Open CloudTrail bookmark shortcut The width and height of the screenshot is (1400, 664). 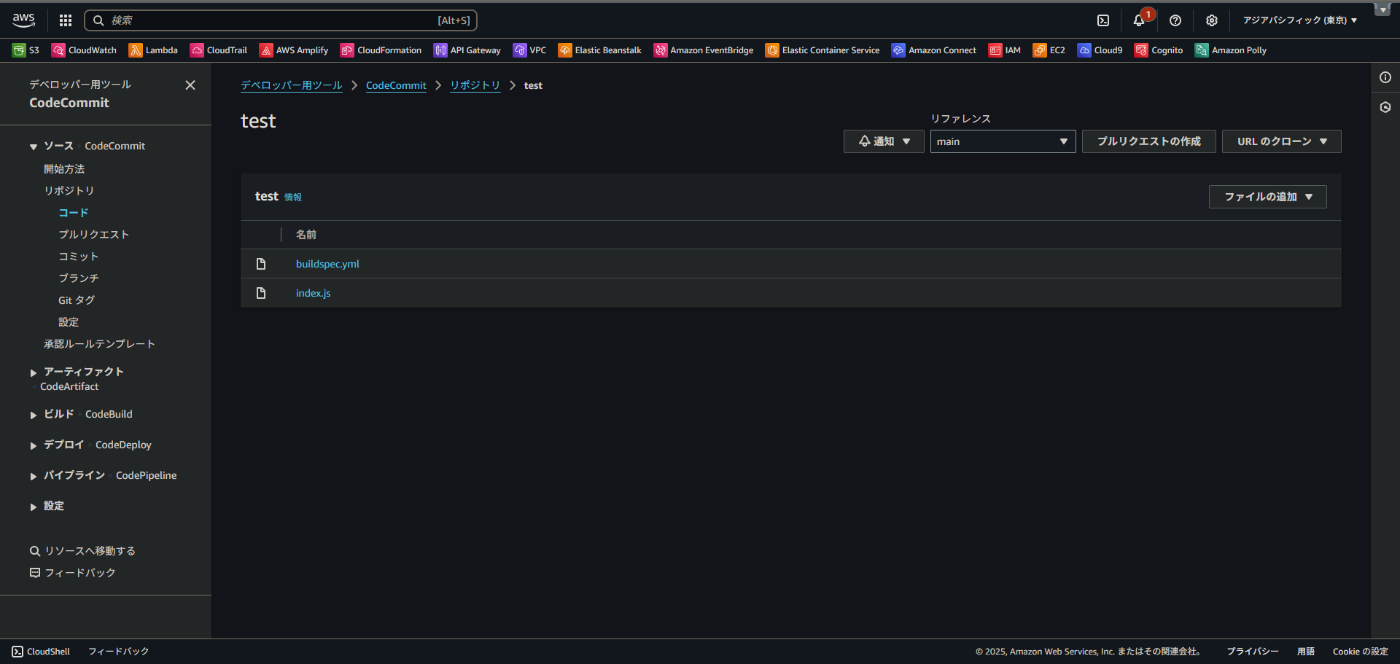coord(218,50)
